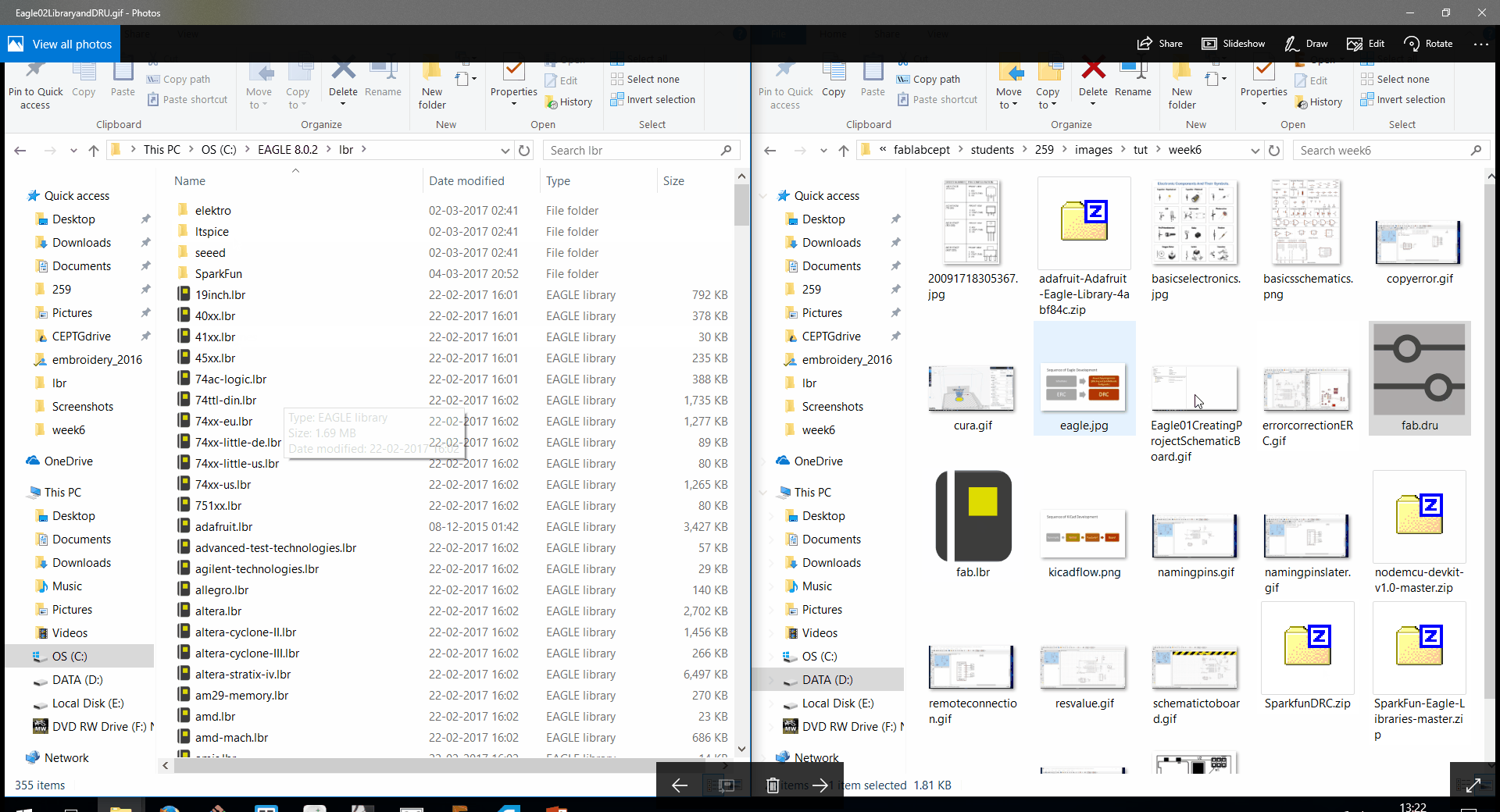Select the SparkFun folder row
Viewport: 1500px width, 812px height.
click(452, 273)
